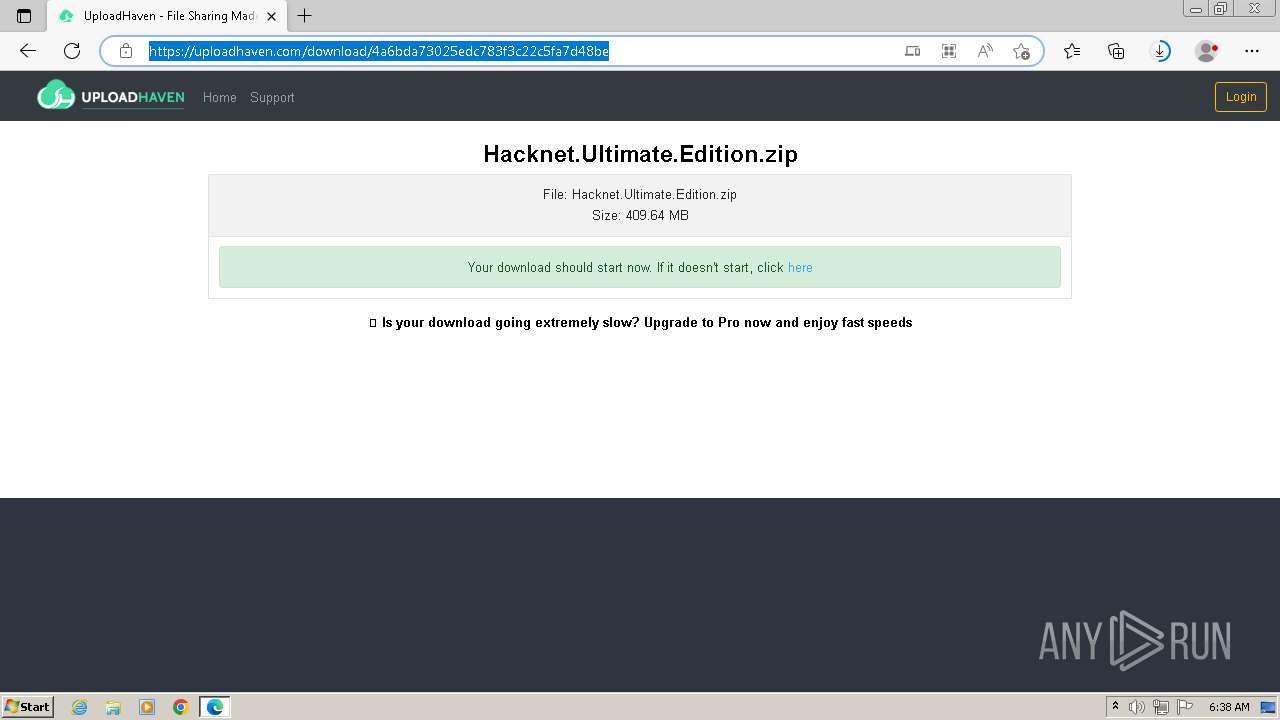Screen dimensions: 1280x720
Task: Open media player taskbar icon
Action: 147,707
